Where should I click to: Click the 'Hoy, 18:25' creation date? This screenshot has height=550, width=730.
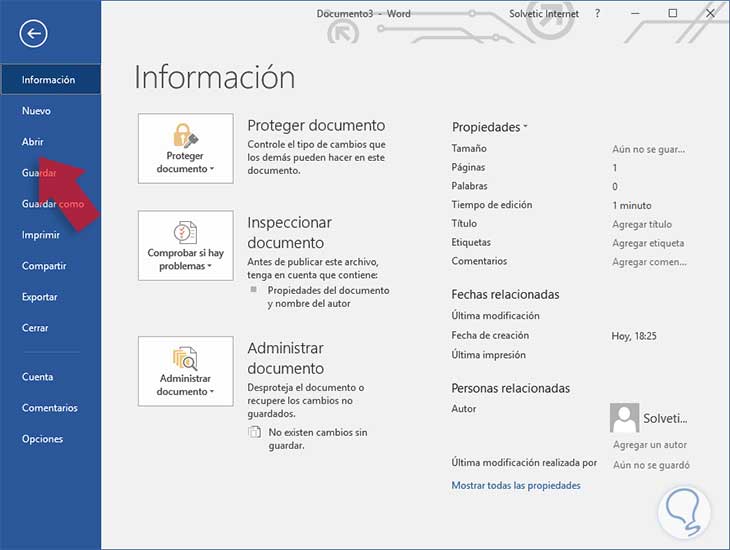634,336
